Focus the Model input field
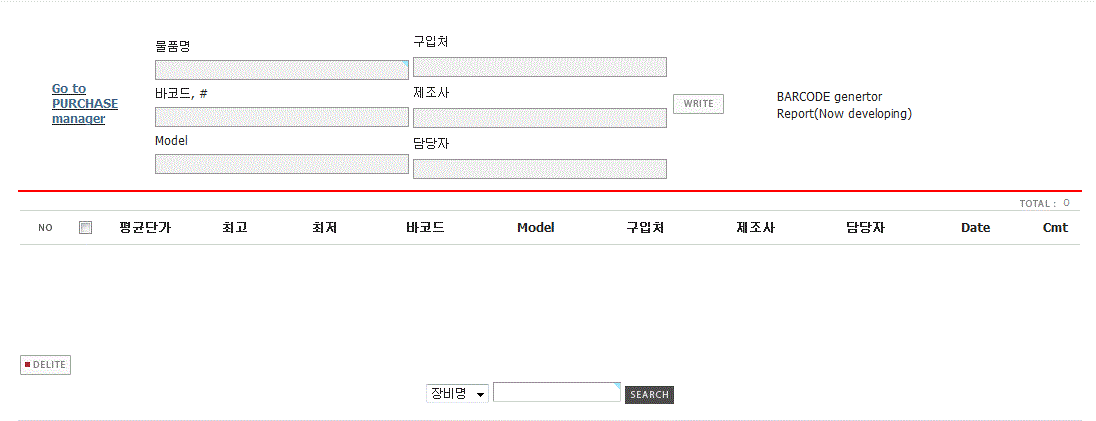Screen dimensions: 1096x421 (282, 164)
